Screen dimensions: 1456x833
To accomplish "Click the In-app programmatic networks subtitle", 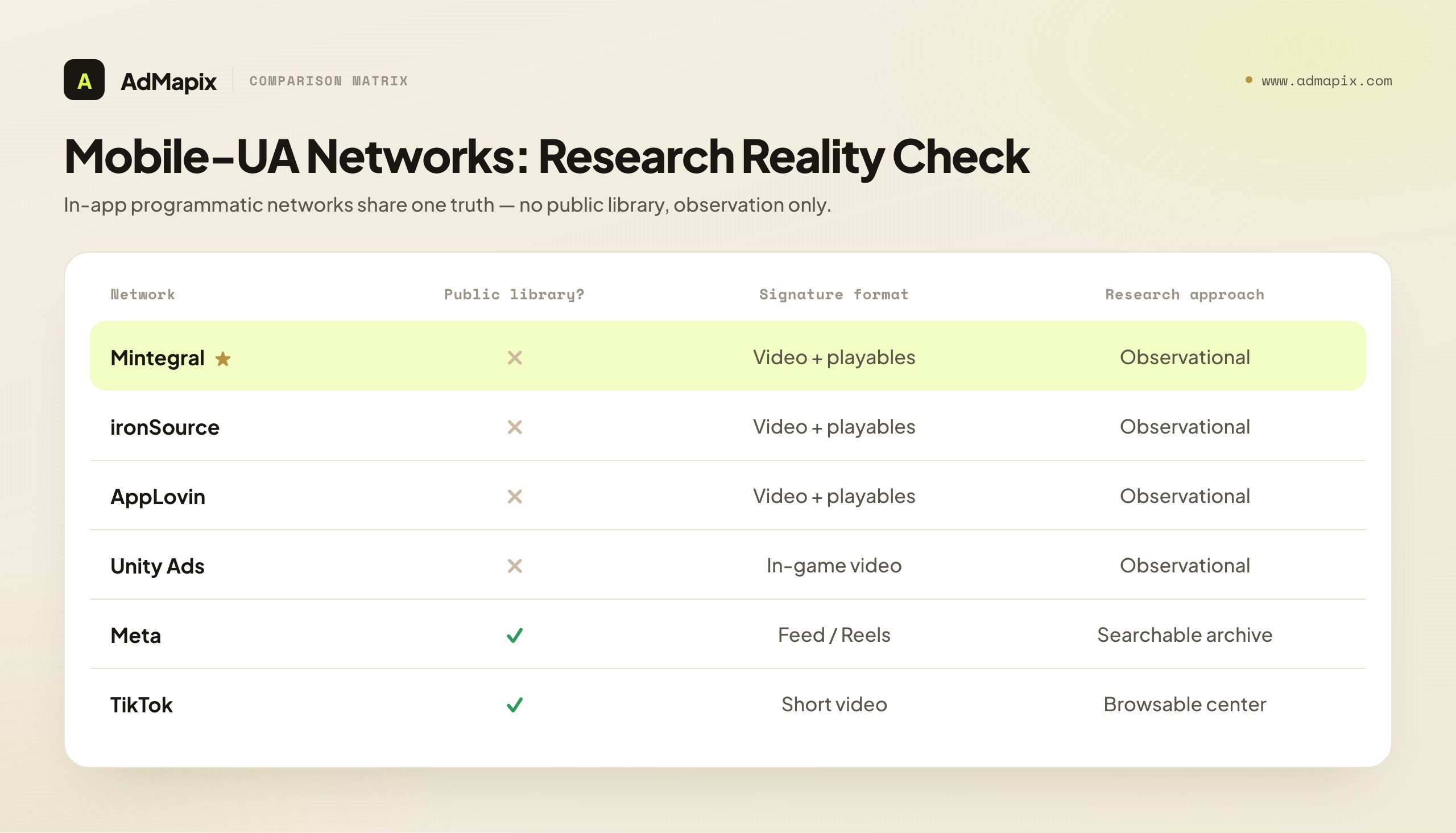I will pyautogui.click(x=447, y=205).
